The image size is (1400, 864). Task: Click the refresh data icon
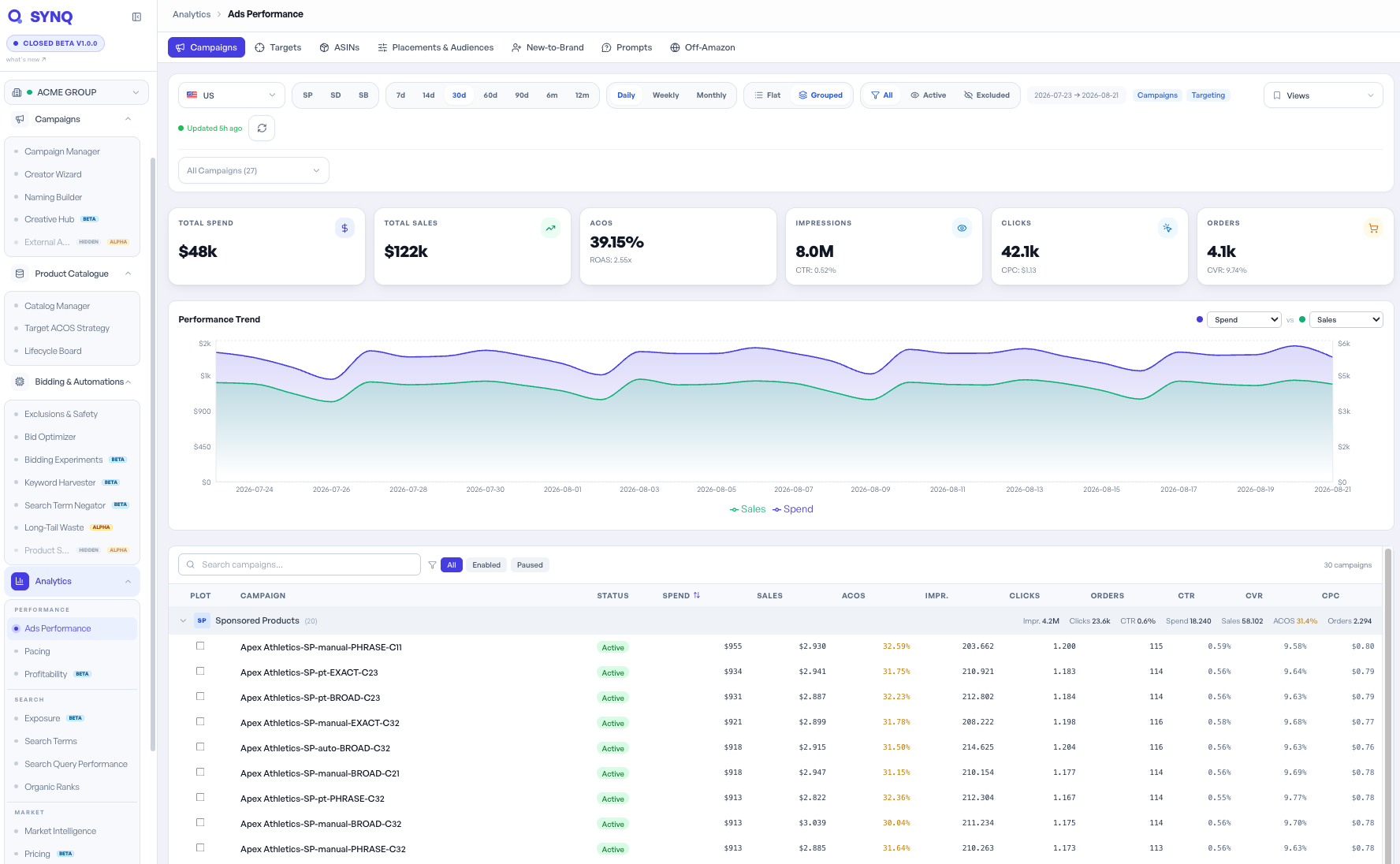pyautogui.click(x=262, y=128)
